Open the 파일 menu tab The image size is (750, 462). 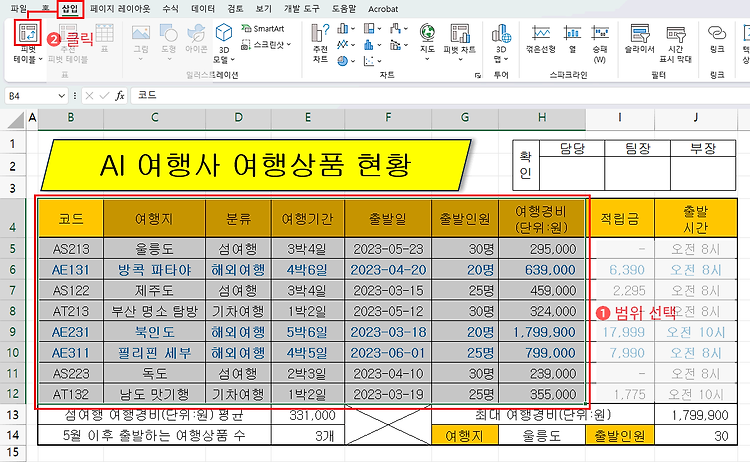tap(19, 9)
